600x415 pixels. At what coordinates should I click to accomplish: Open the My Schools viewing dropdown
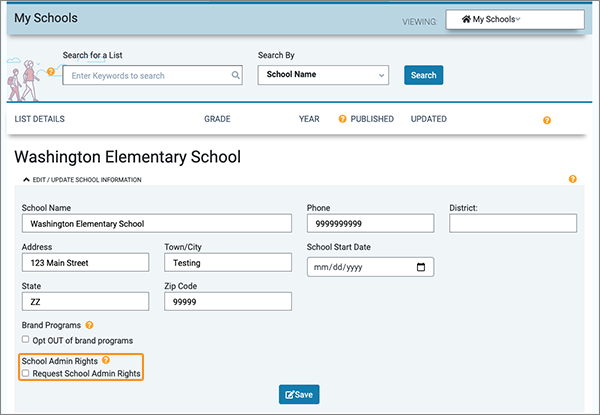(515, 20)
